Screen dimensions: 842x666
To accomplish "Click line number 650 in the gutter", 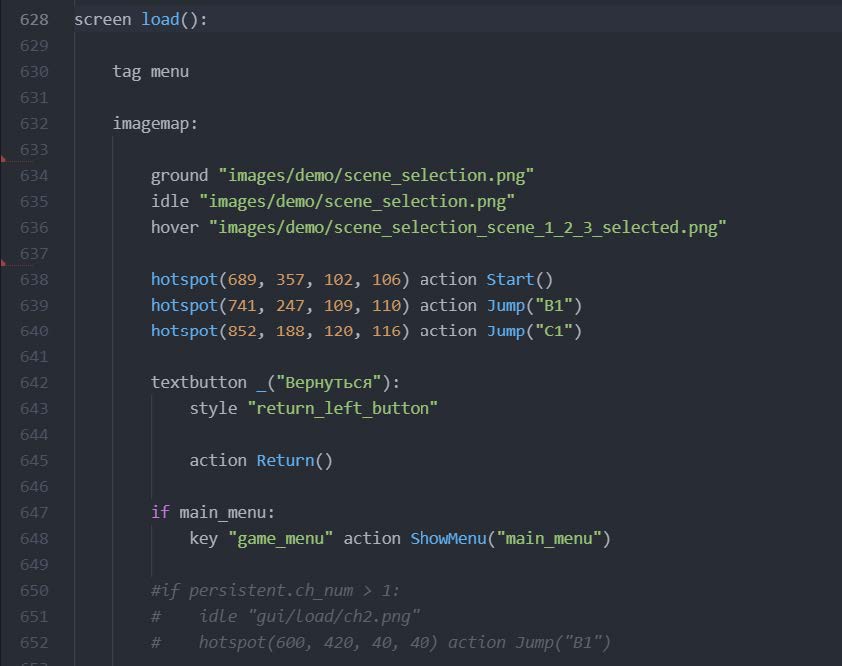I will point(34,591).
